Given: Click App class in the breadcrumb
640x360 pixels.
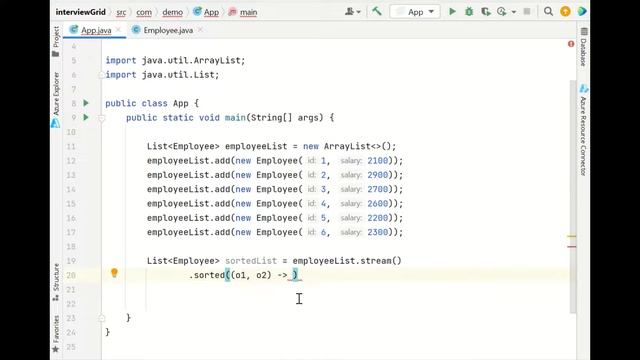Looking at the screenshot, I should [x=206, y=12].
